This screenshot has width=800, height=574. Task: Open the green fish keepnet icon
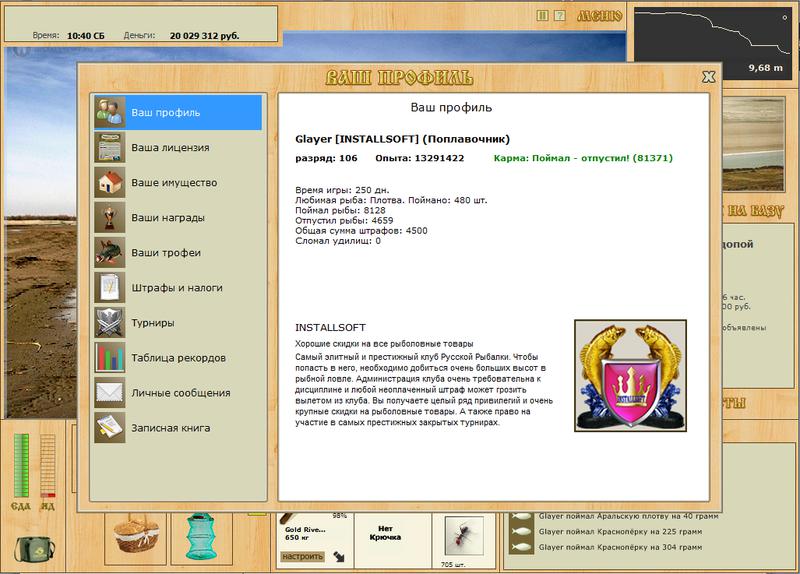(x=202, y=536)
